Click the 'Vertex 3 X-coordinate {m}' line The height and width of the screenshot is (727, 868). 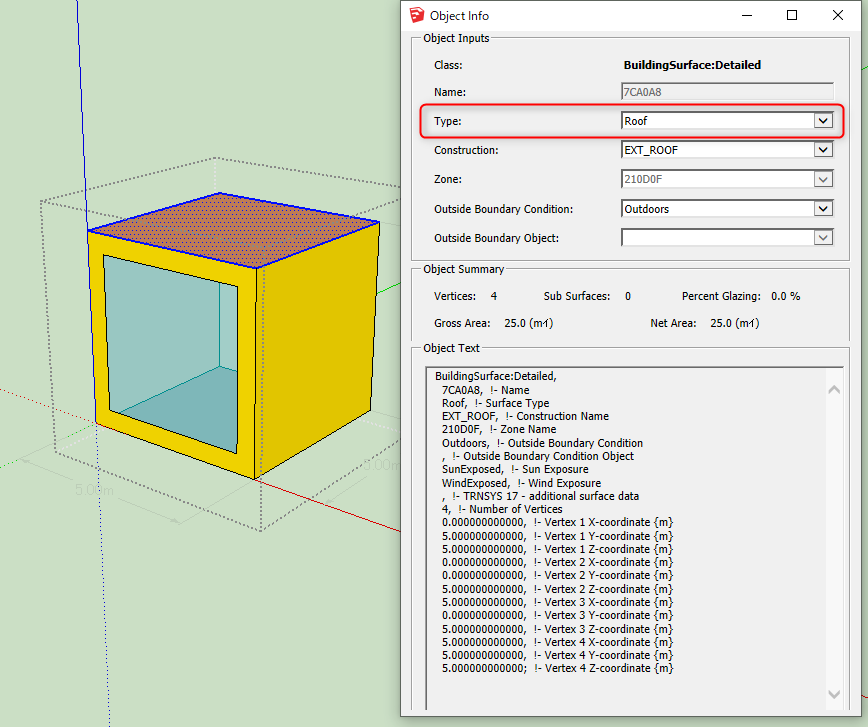(x=557, y=602)
